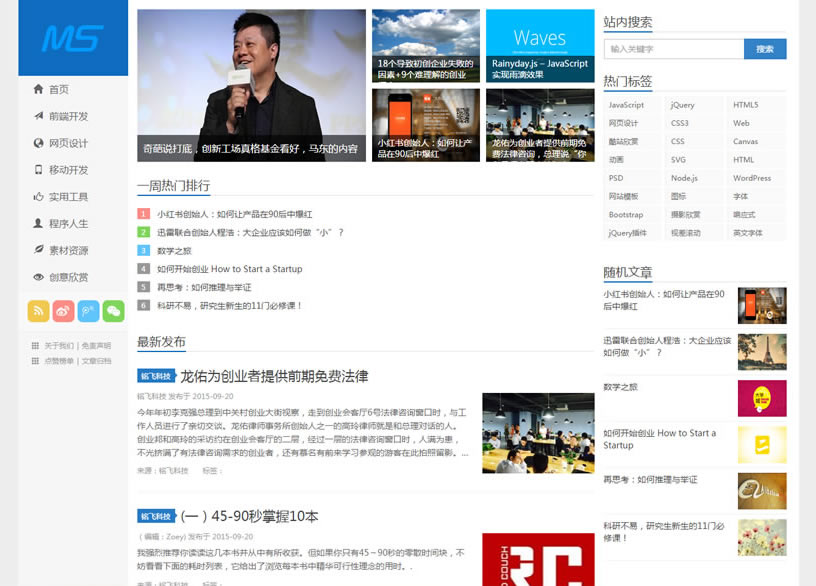Image resolution: width=816 pixels, height=586 pixels.
Task: Click the eye icon for 创意欣赏
Action: [x=38, y=277]
